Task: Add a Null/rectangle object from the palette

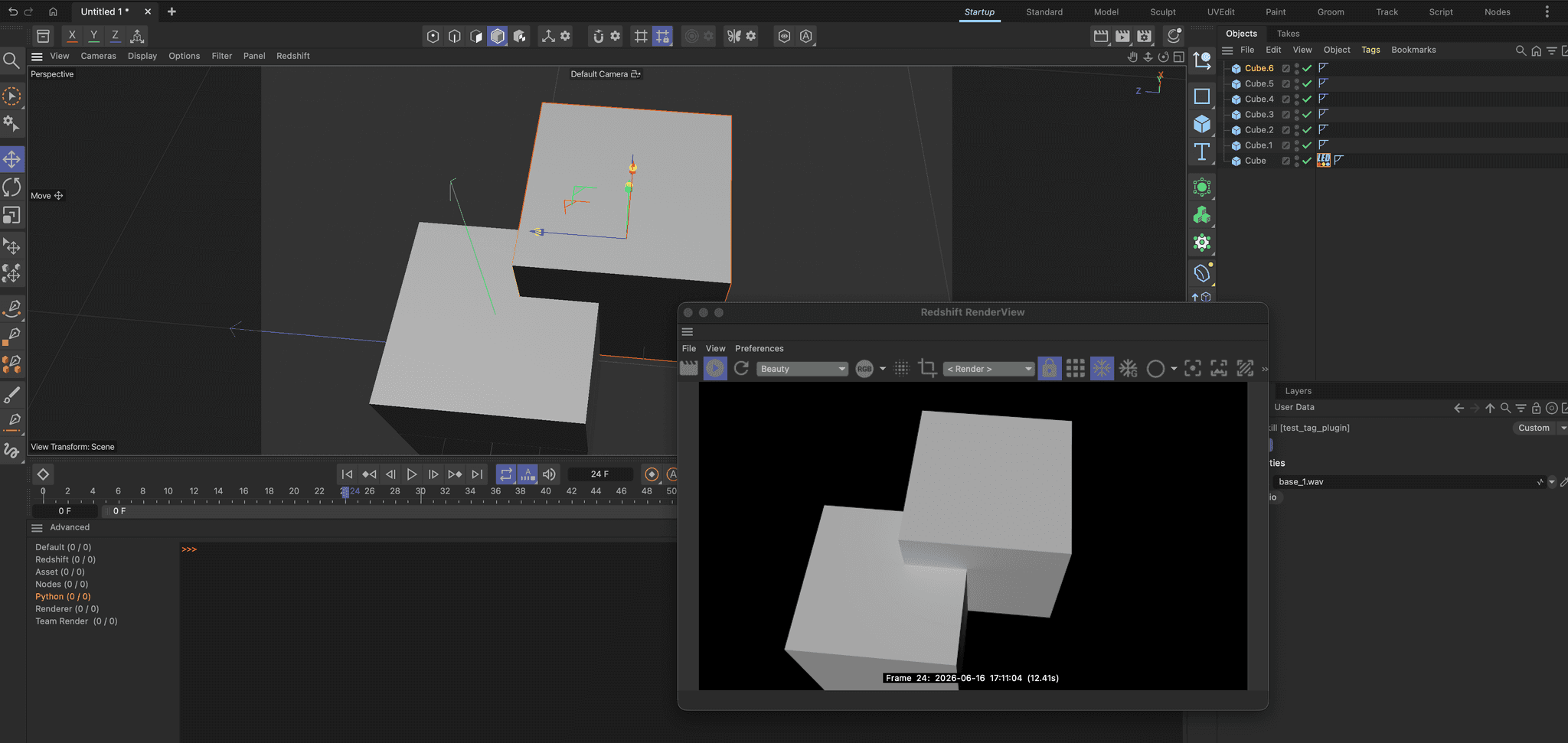Action: pos(1202,96)
